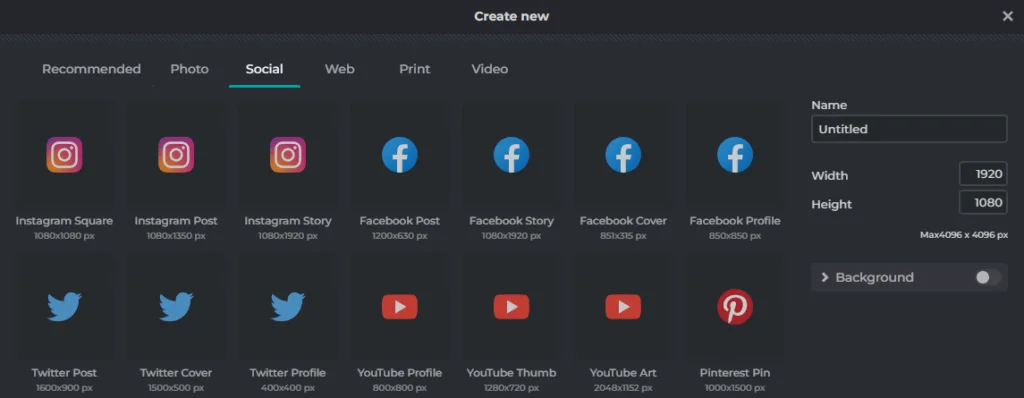Choose the Instagram Post template icon

pos(176,155)
